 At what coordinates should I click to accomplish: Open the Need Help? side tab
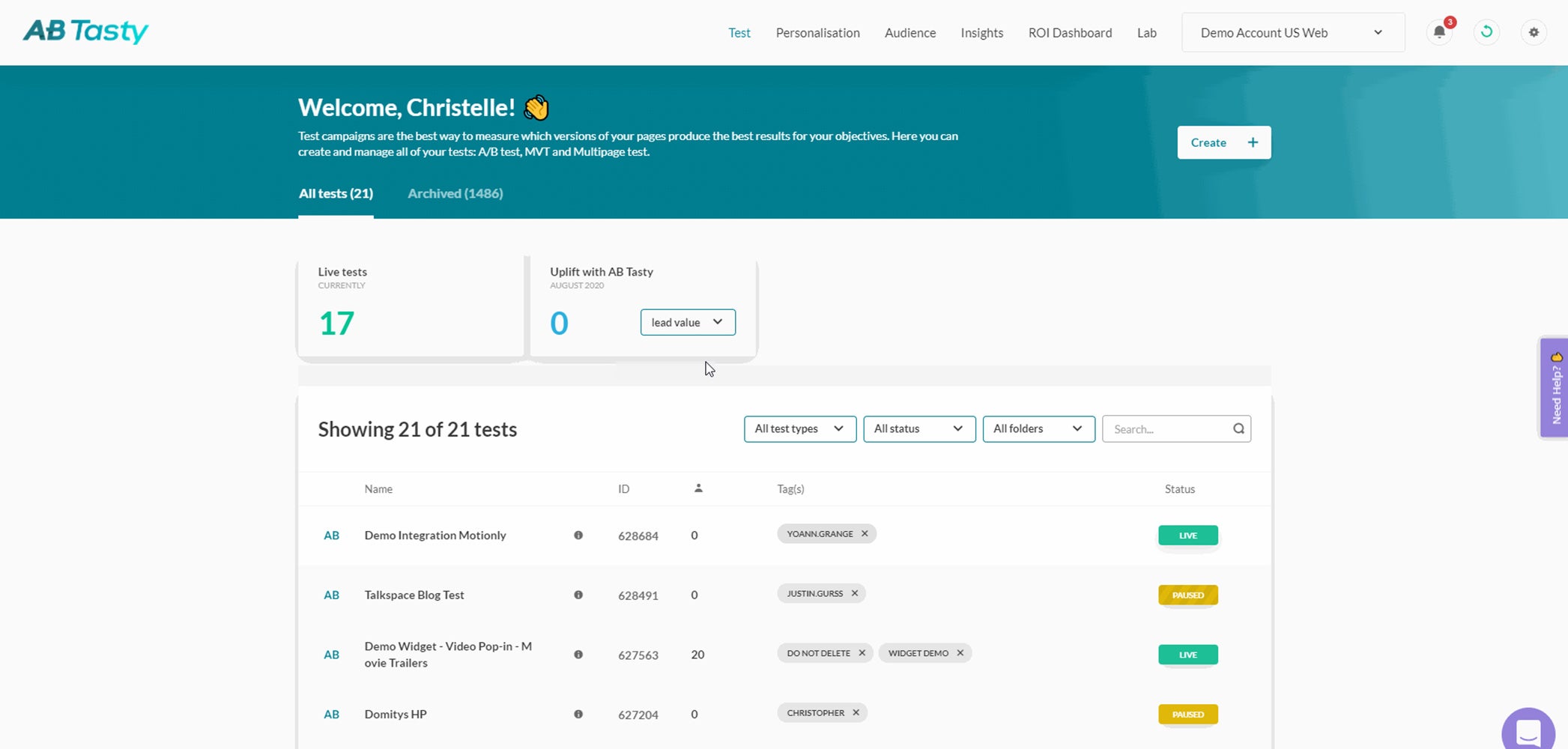pos(1555,388)
